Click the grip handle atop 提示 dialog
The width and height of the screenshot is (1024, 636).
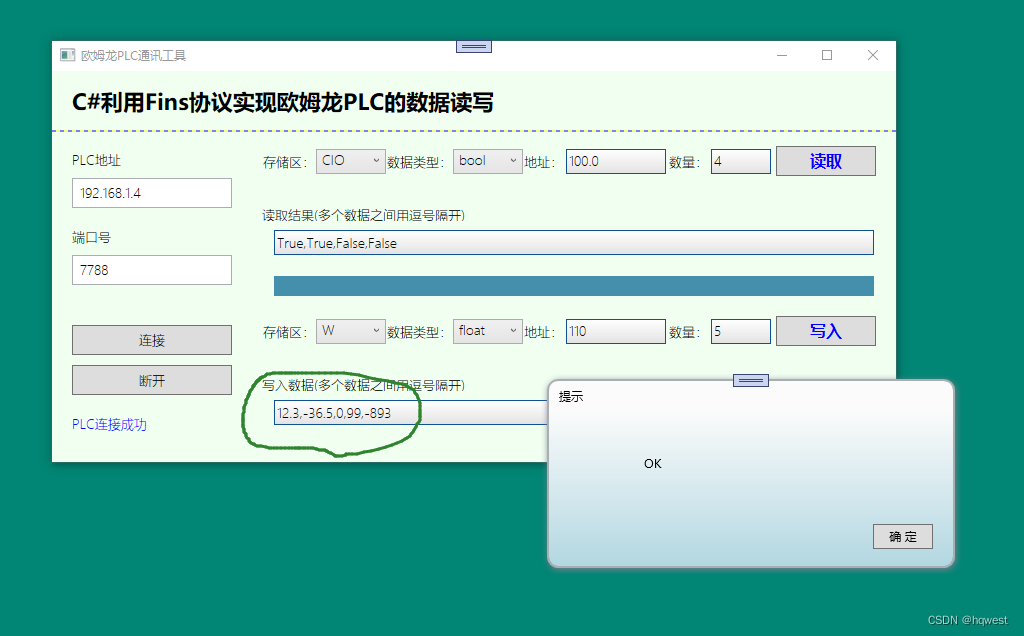(x=750, y=380)
